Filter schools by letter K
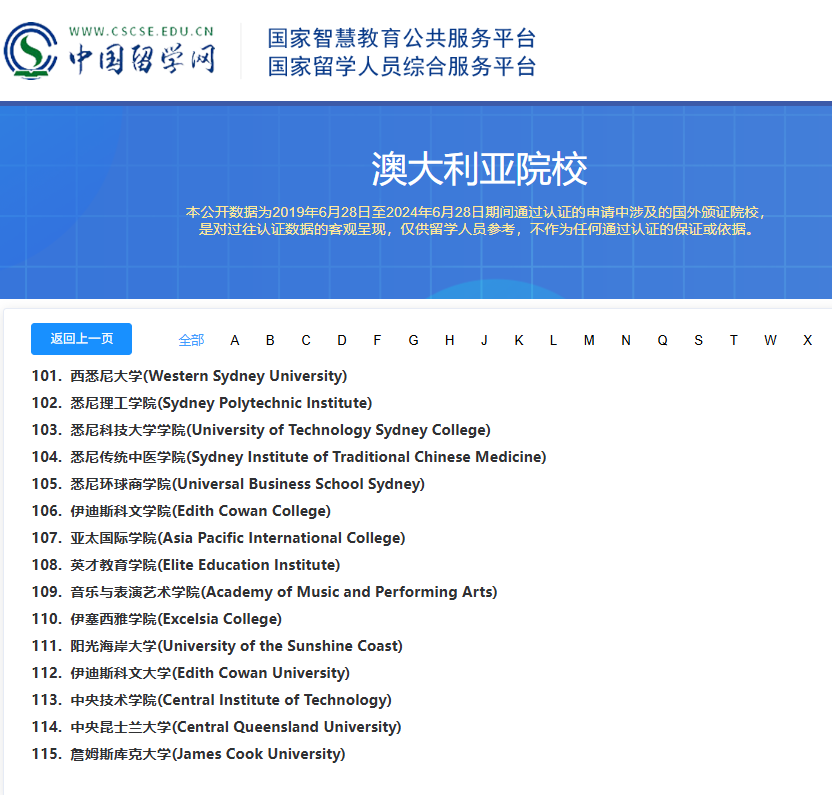 (x=519, y=340)
